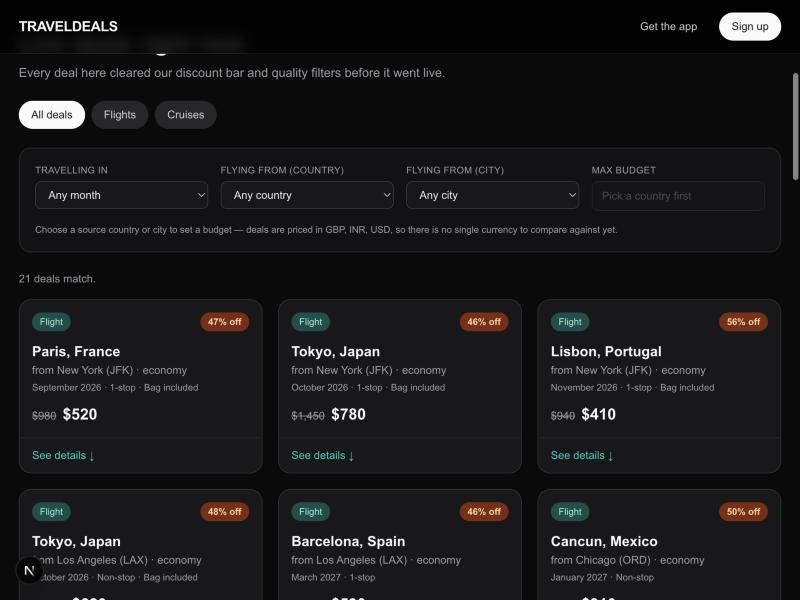This screenshot has height=600, width=800.
Task: Click the from Chicago (ORD) economy text
Action: click(627, 560)
